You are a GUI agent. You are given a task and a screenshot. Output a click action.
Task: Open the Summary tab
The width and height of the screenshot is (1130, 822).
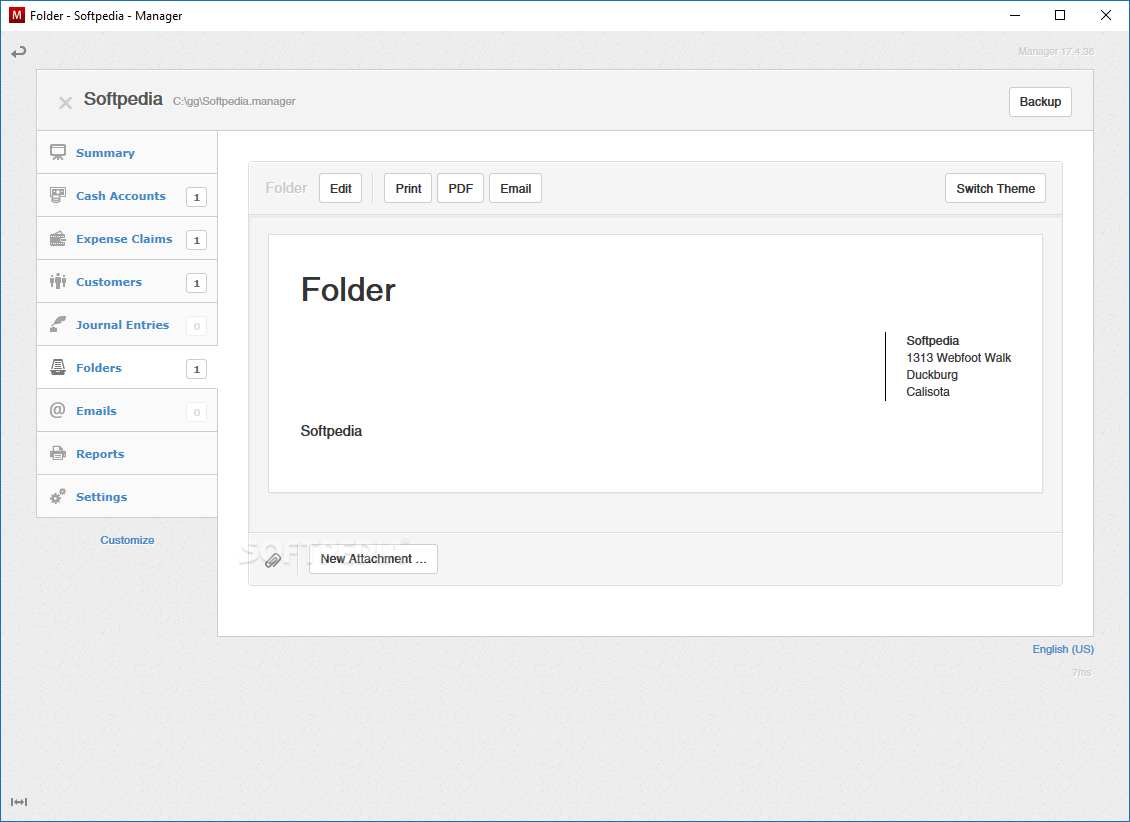coord(127,152)
